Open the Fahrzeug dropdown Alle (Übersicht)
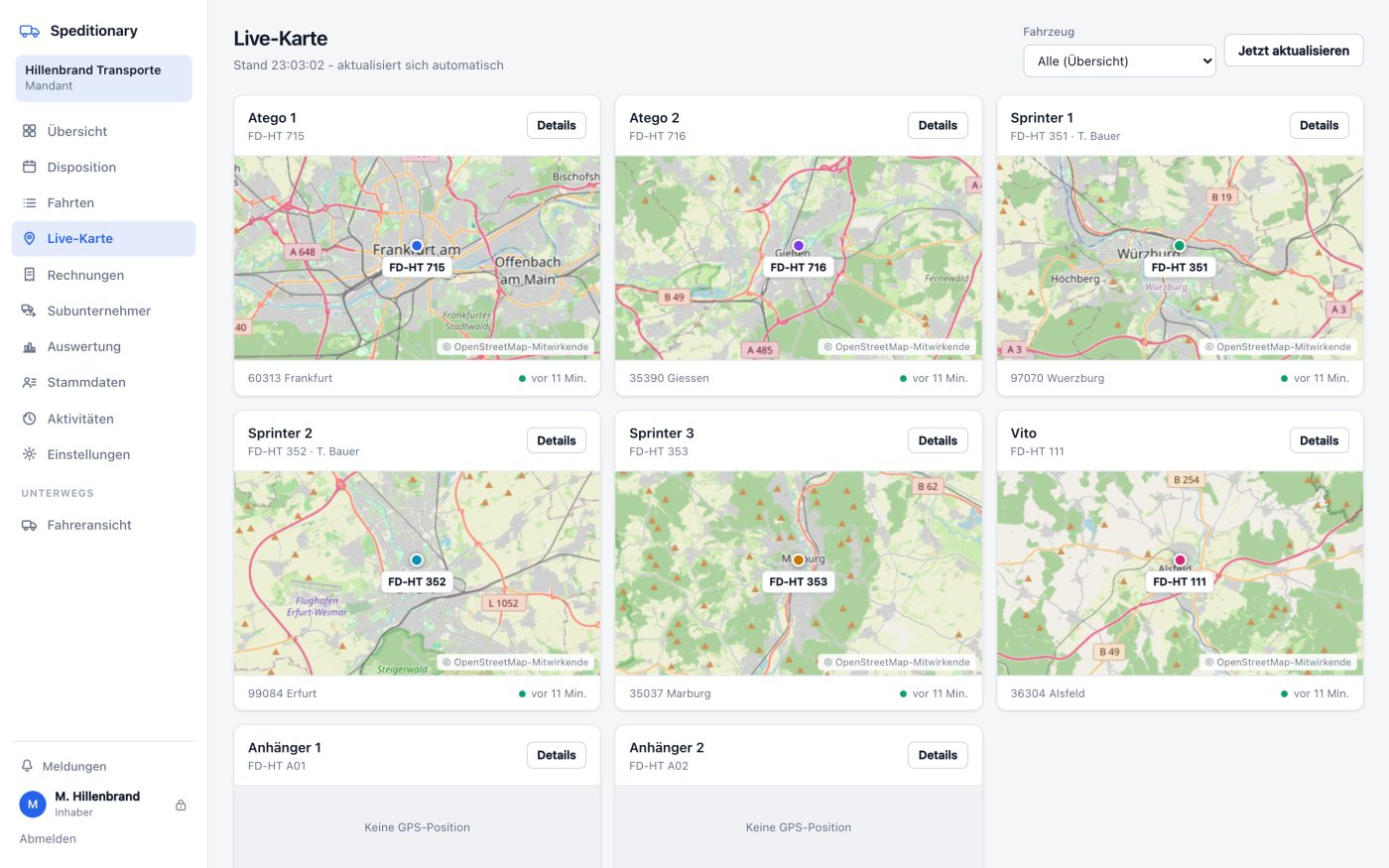The width and height of the screenshot is (1389, 868). coord(1119,61)
